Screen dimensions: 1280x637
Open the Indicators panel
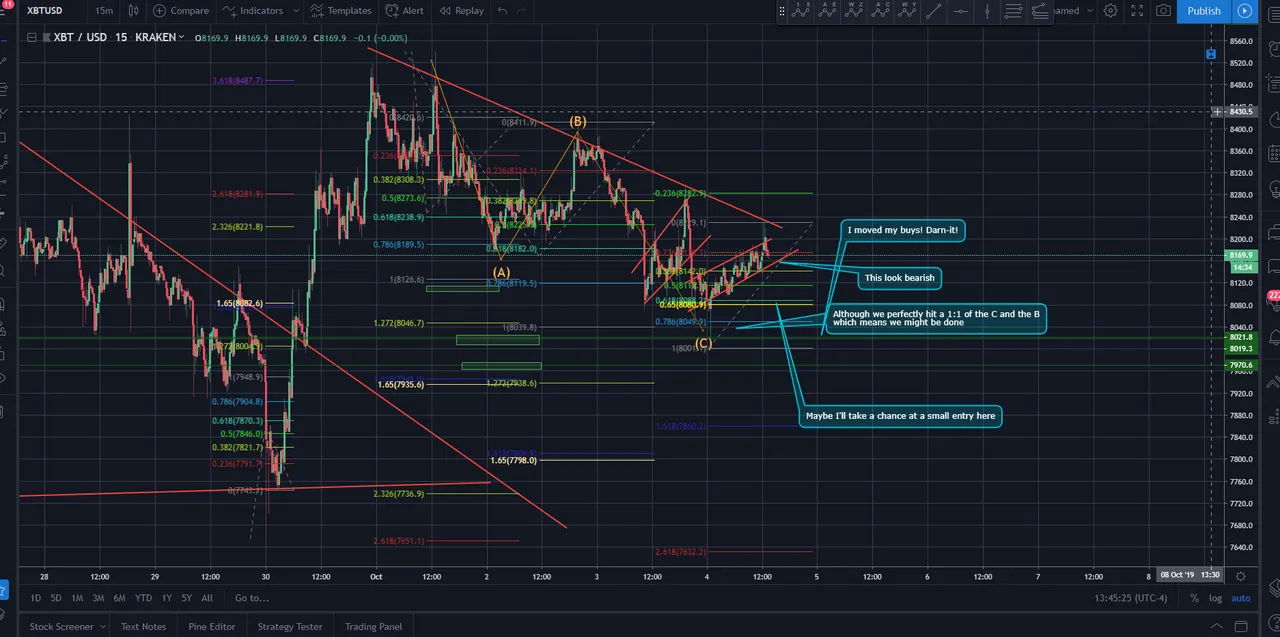(x=253, y=10)
